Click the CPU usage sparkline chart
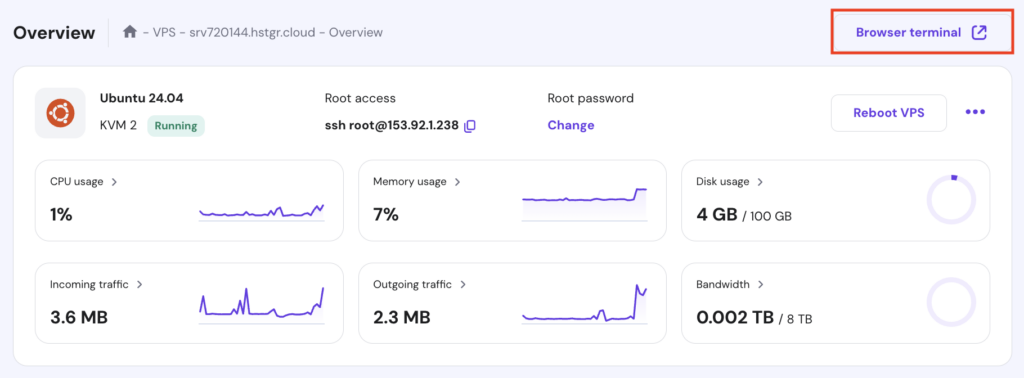 coord(262,213)
